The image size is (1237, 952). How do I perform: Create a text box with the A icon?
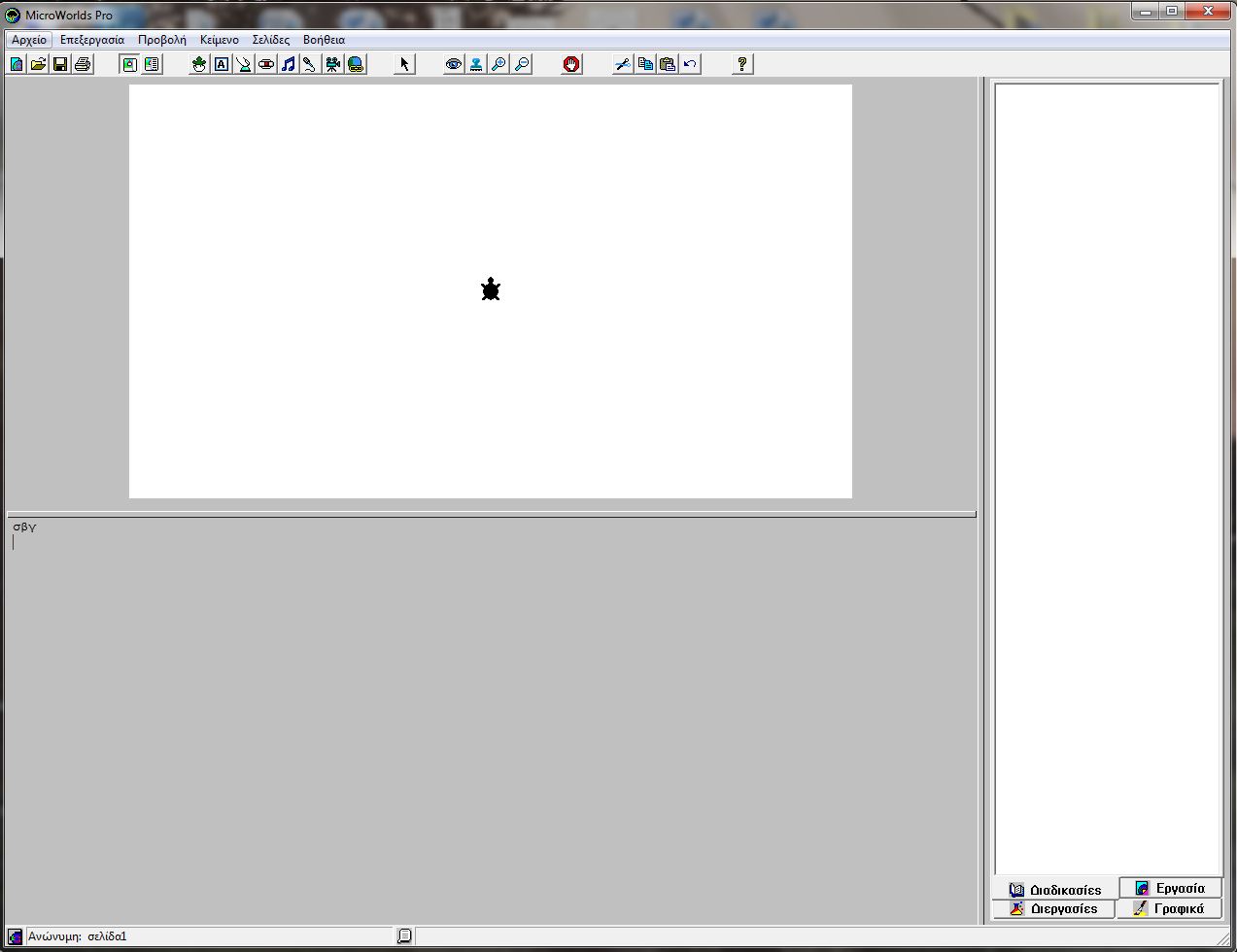222,64
